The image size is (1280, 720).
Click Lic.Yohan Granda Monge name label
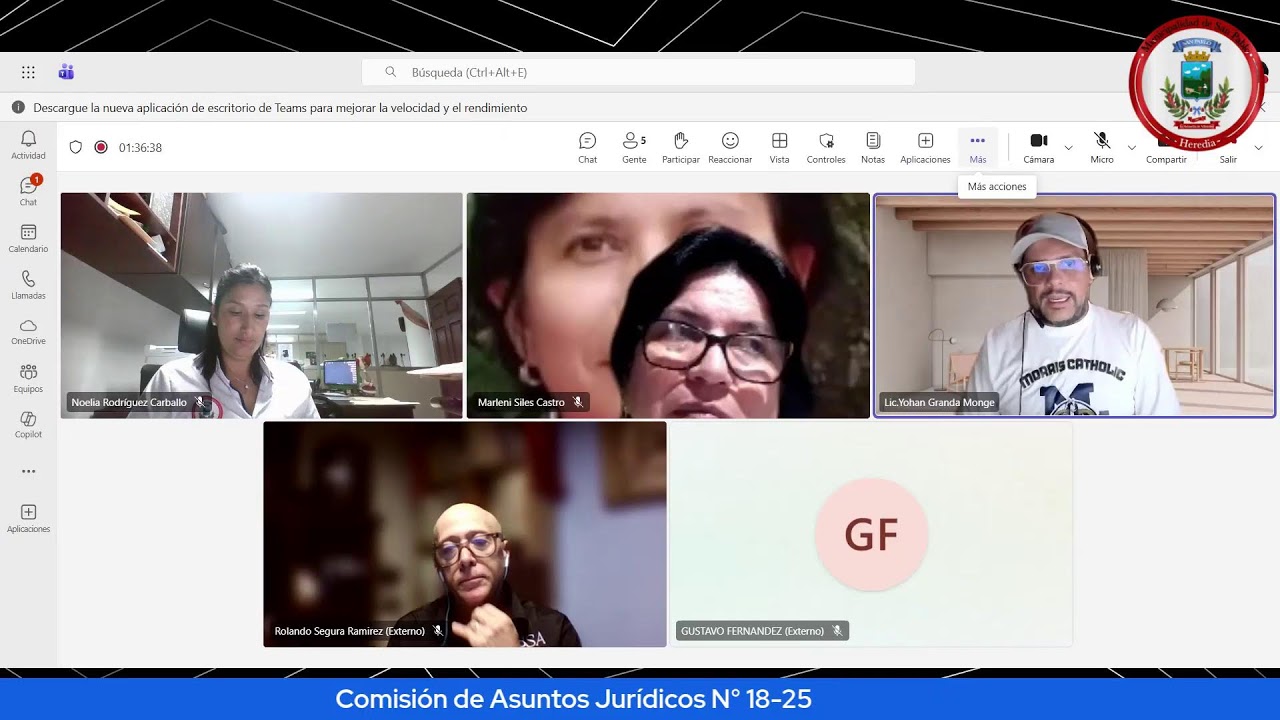pos(939,402)
